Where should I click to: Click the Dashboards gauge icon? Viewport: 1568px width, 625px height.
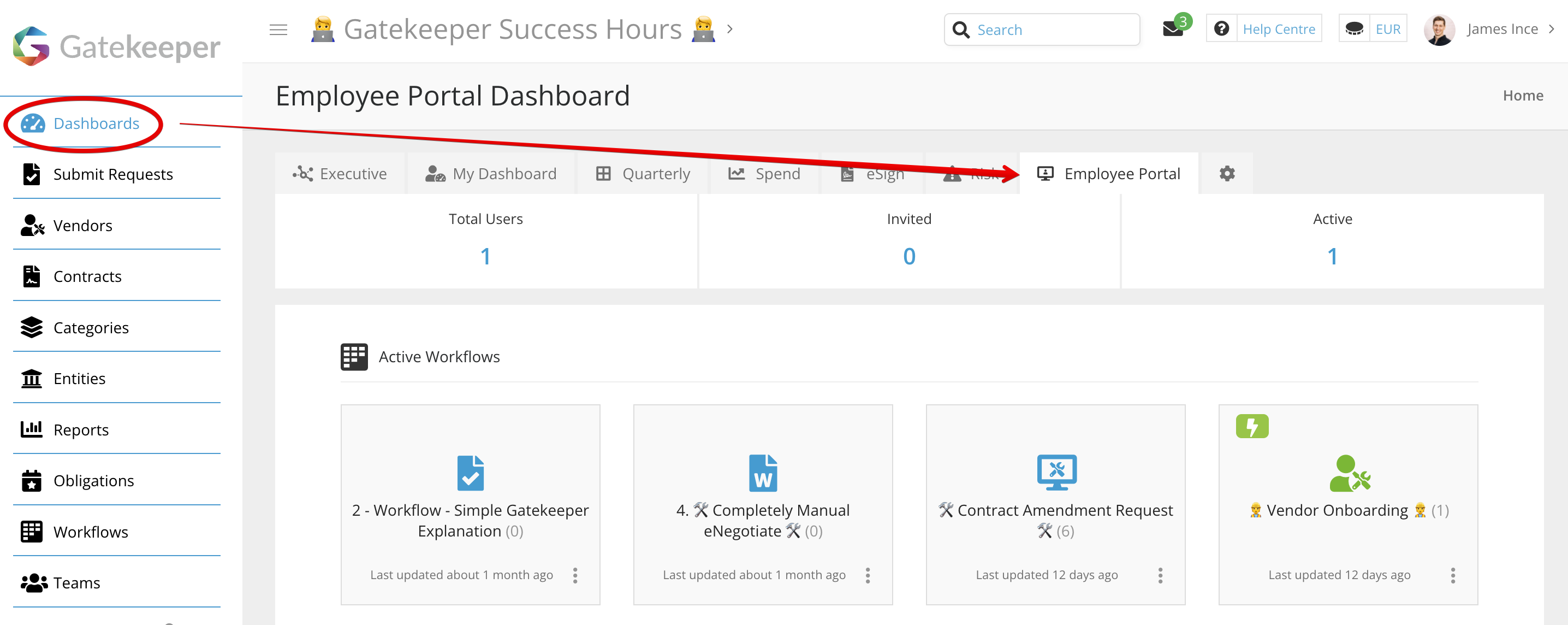[32, 123]
